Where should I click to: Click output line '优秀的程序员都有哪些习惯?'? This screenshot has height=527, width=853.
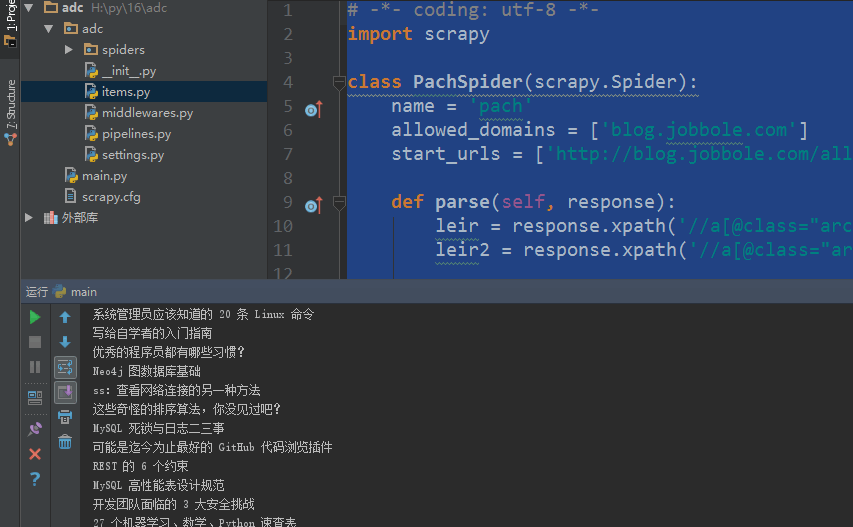point(169,352)
